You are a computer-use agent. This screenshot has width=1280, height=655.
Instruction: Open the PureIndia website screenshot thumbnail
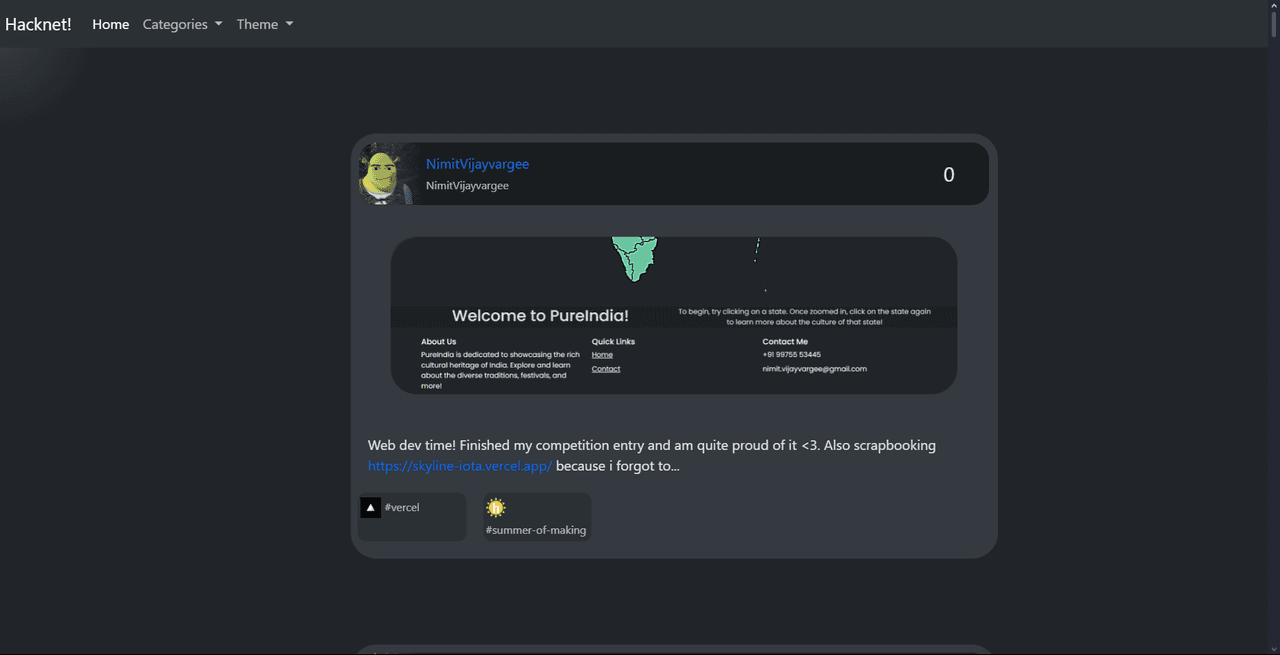click(x=673, y=315)
